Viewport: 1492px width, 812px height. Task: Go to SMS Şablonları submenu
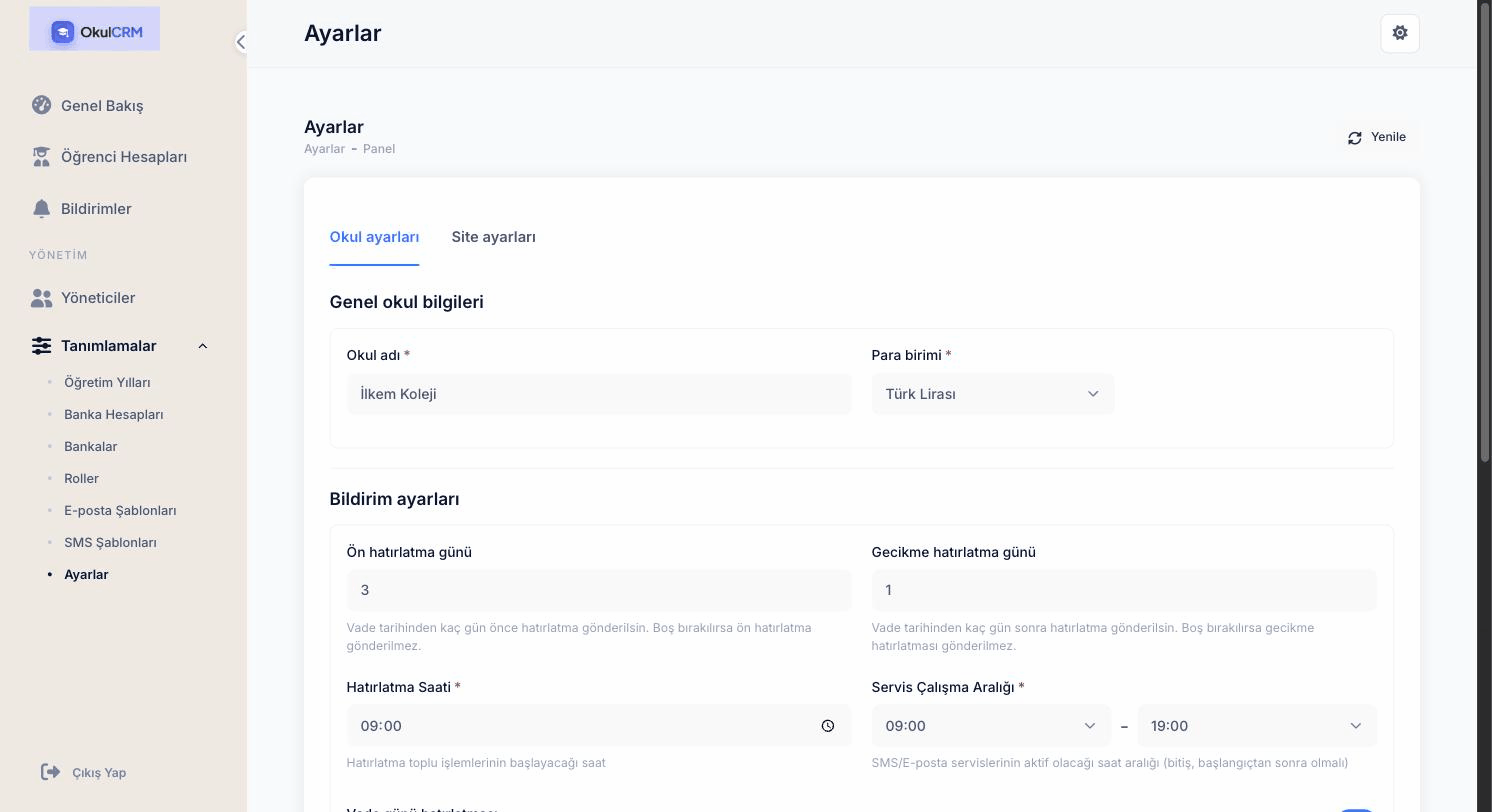(110, 542)
